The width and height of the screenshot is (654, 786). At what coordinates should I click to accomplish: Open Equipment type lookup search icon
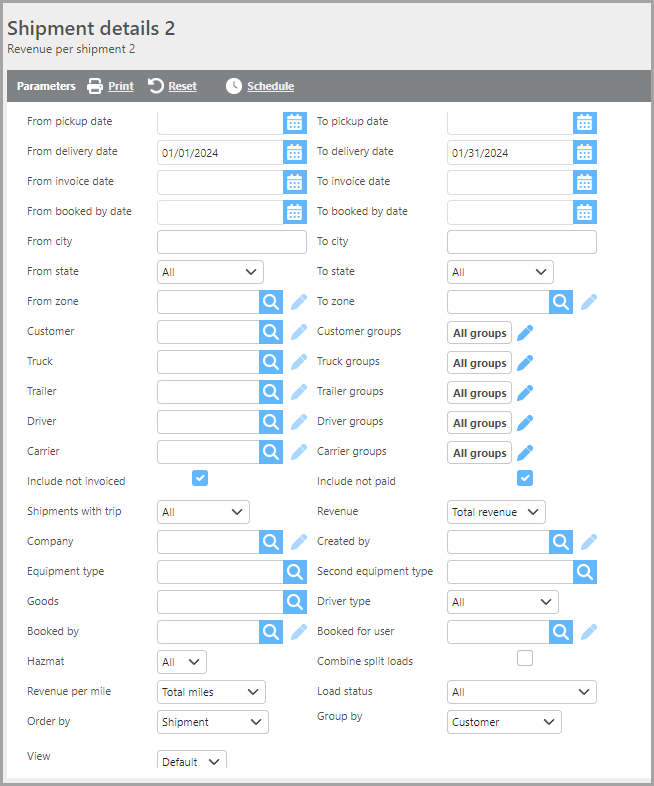(295, 572)
